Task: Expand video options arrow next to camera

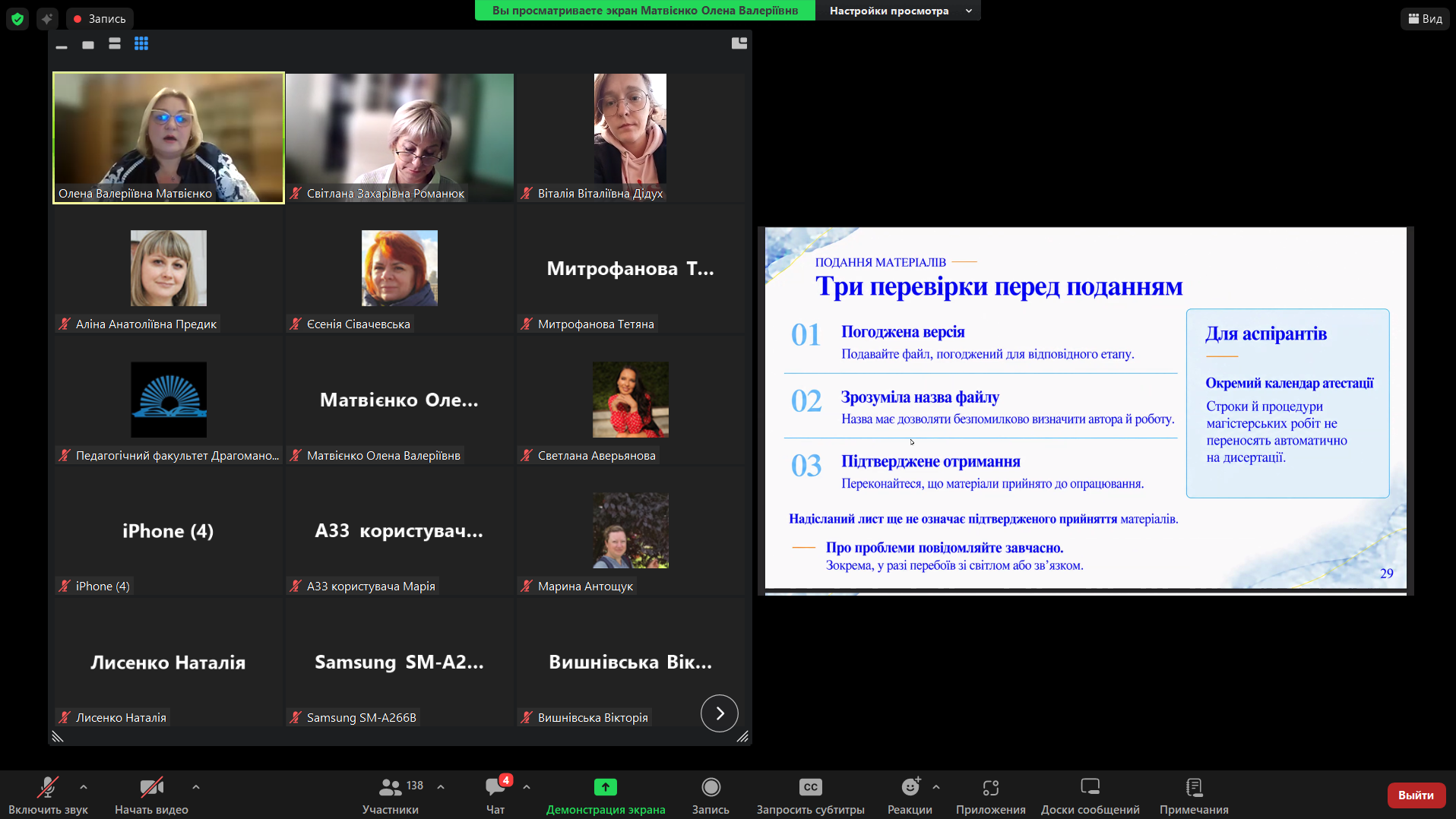Action: (196, 787)
